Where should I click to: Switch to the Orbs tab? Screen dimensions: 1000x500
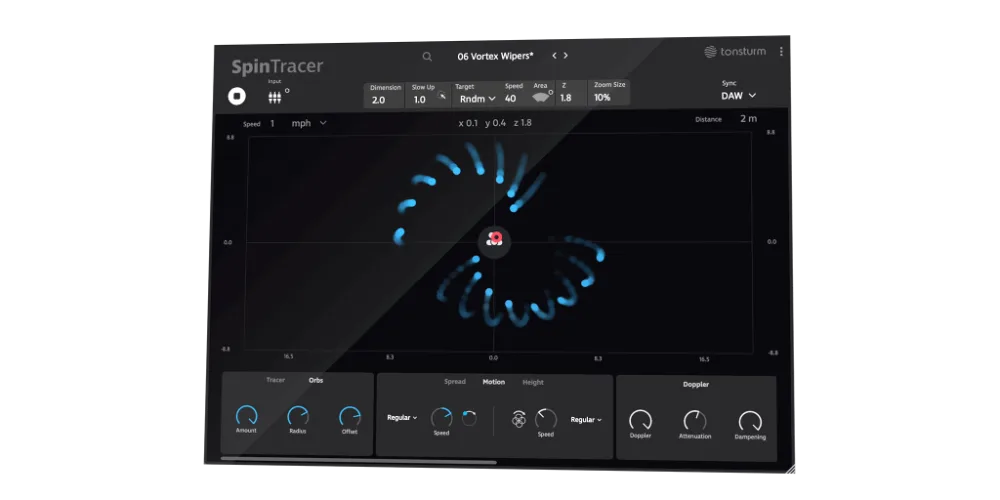pyautogui.click(x=316, y=380)
